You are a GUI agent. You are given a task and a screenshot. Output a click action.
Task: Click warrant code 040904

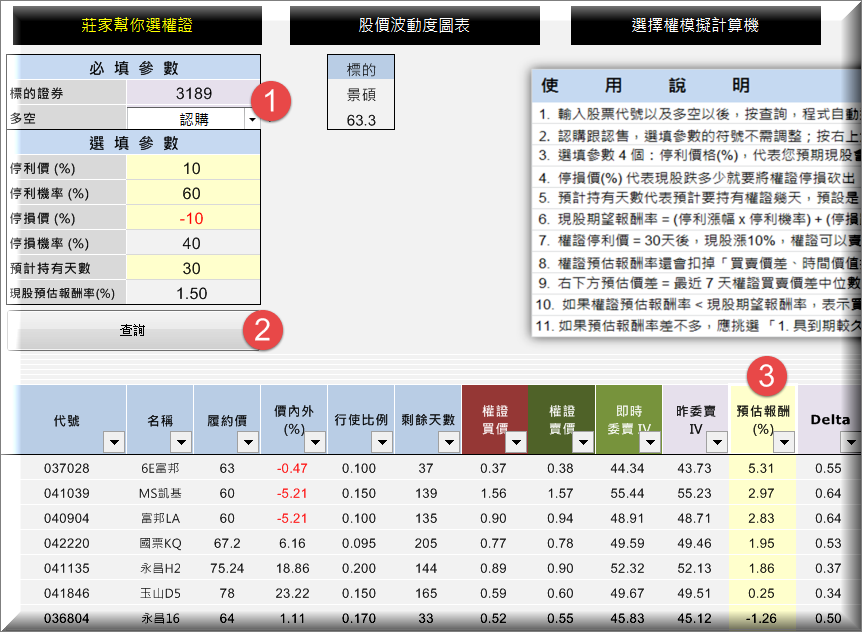67,518
